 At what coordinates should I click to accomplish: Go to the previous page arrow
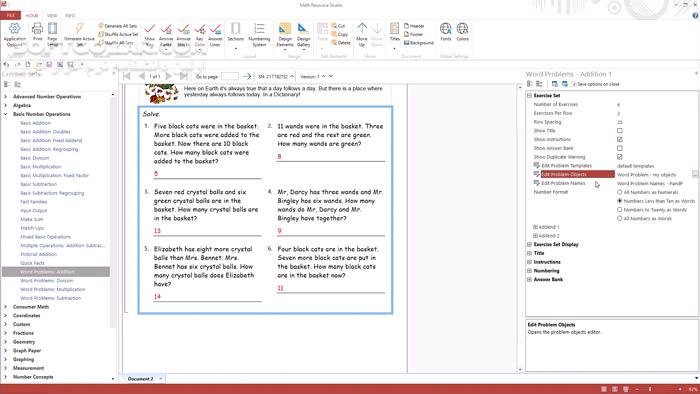142,76
